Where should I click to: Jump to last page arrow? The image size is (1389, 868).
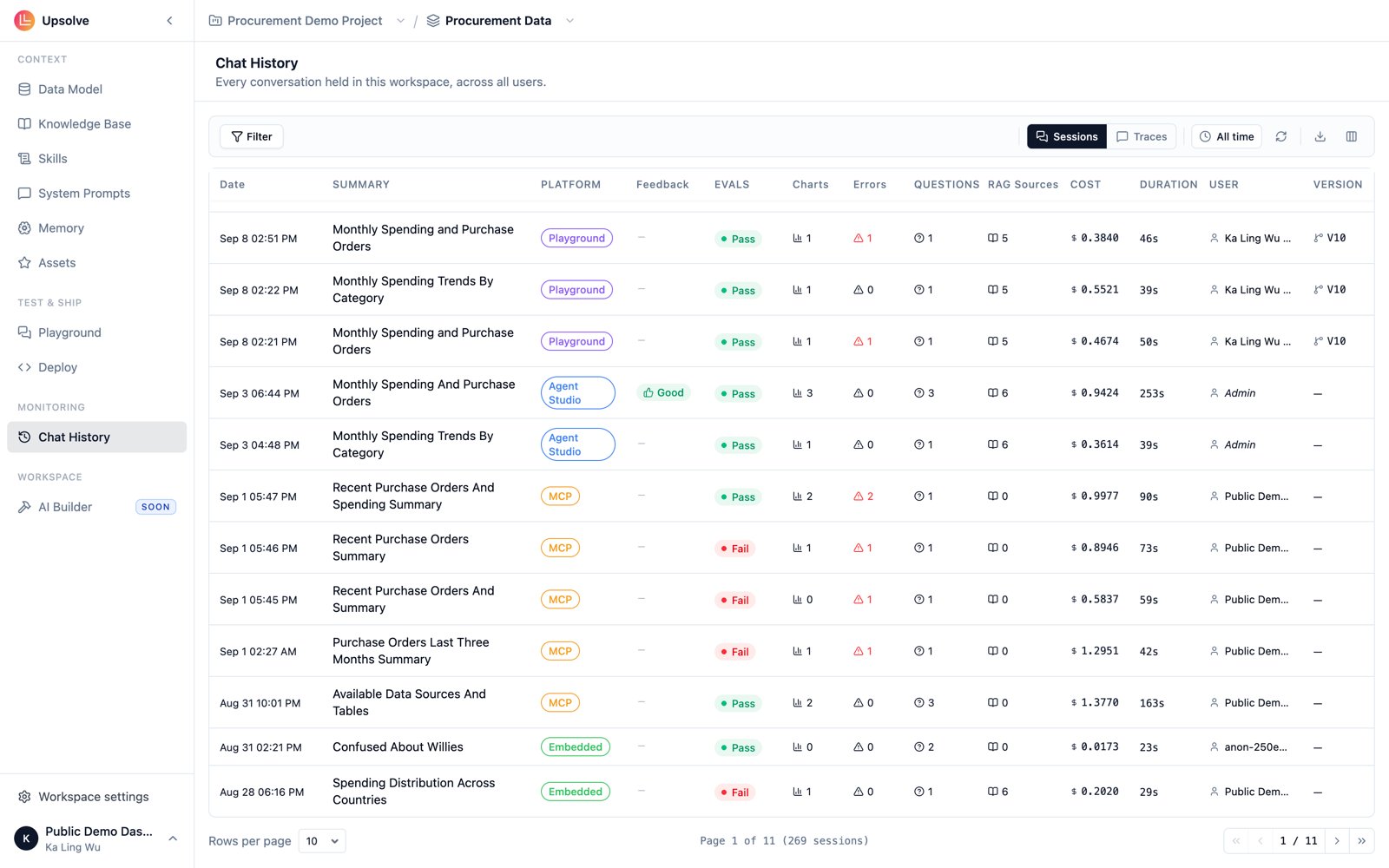click(x=1361, y=840)
